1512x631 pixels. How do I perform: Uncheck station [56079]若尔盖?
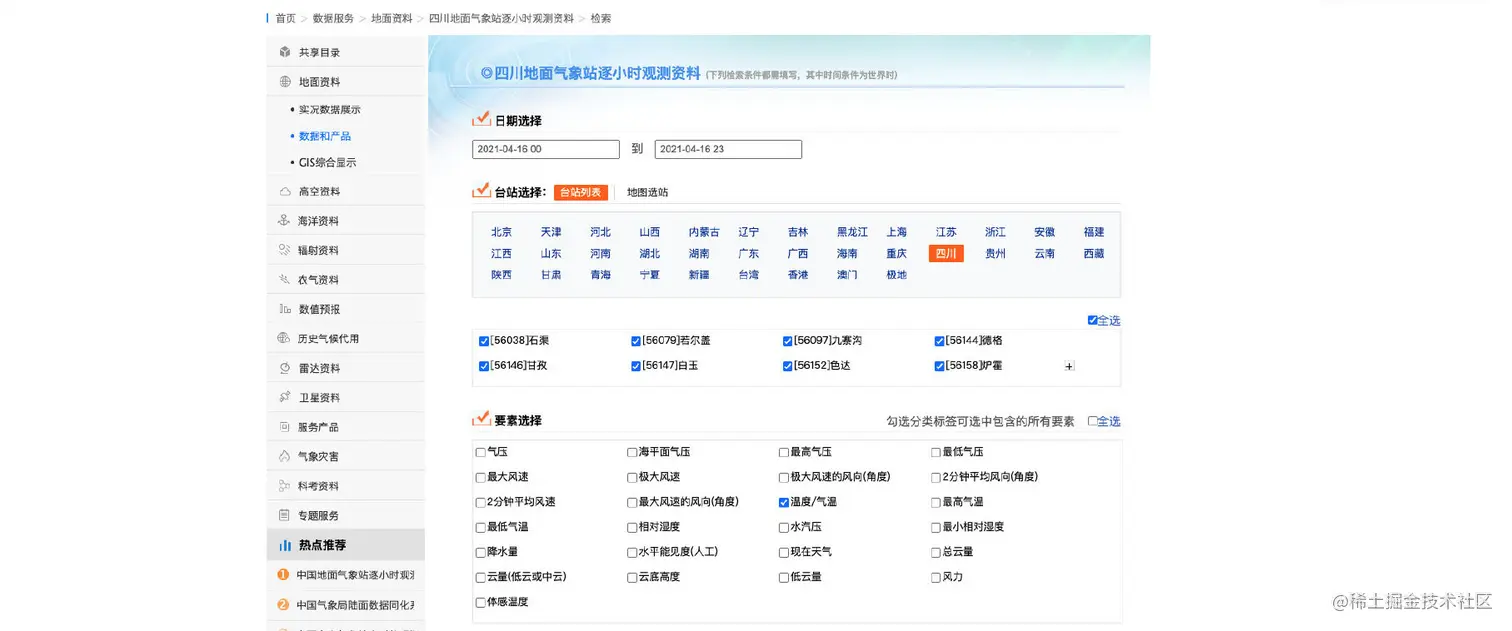click(636, 341)
